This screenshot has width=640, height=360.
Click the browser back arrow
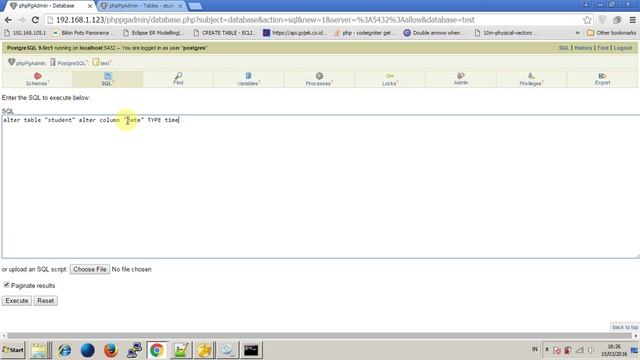click(8, 20)
